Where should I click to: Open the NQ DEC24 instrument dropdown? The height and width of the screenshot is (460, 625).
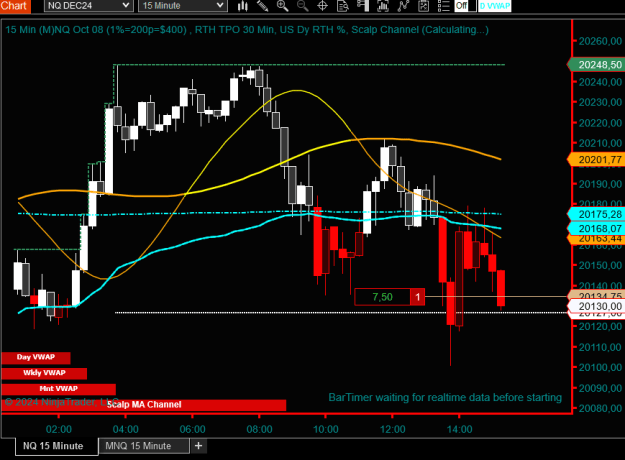point(88,6)
